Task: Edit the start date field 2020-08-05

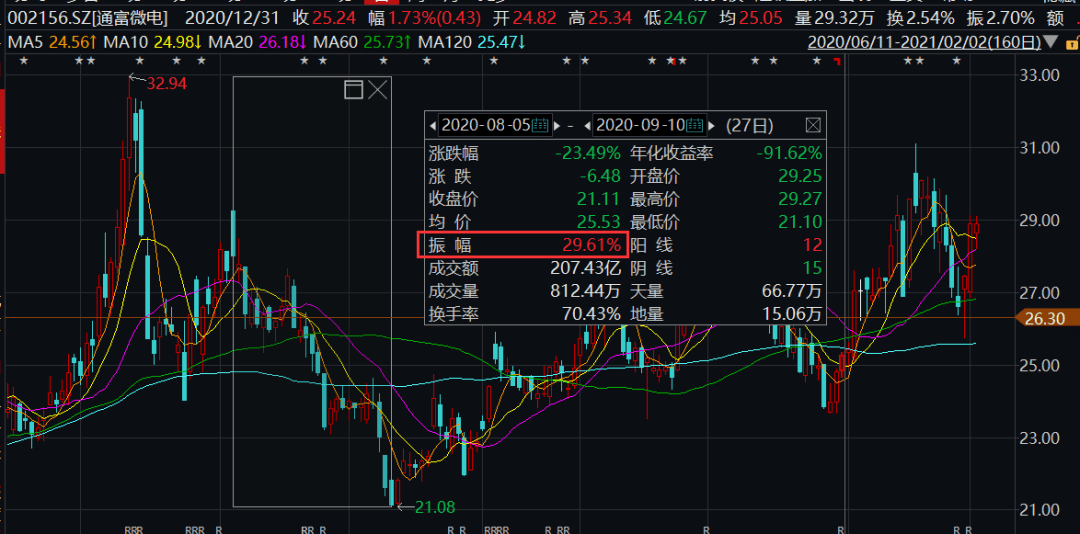Action: coord(485,125)
